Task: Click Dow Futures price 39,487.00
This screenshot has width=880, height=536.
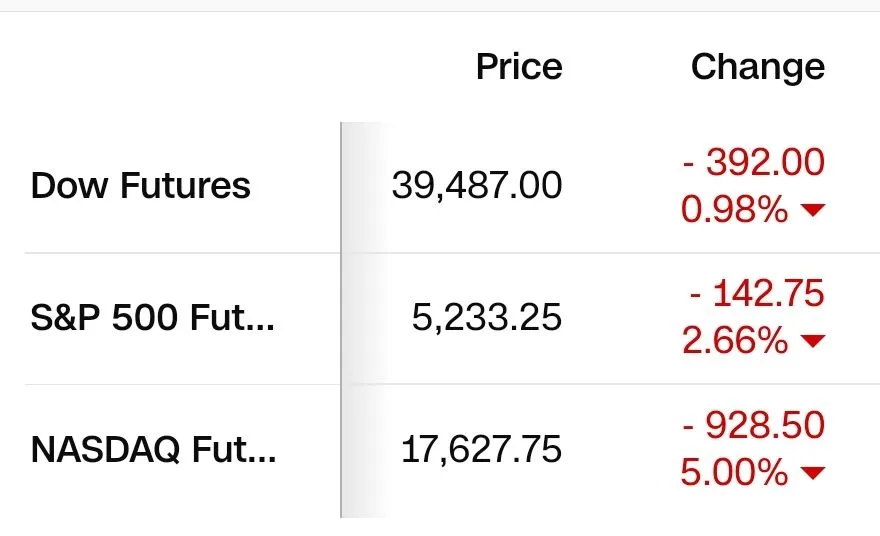Action: pos(476,185)
